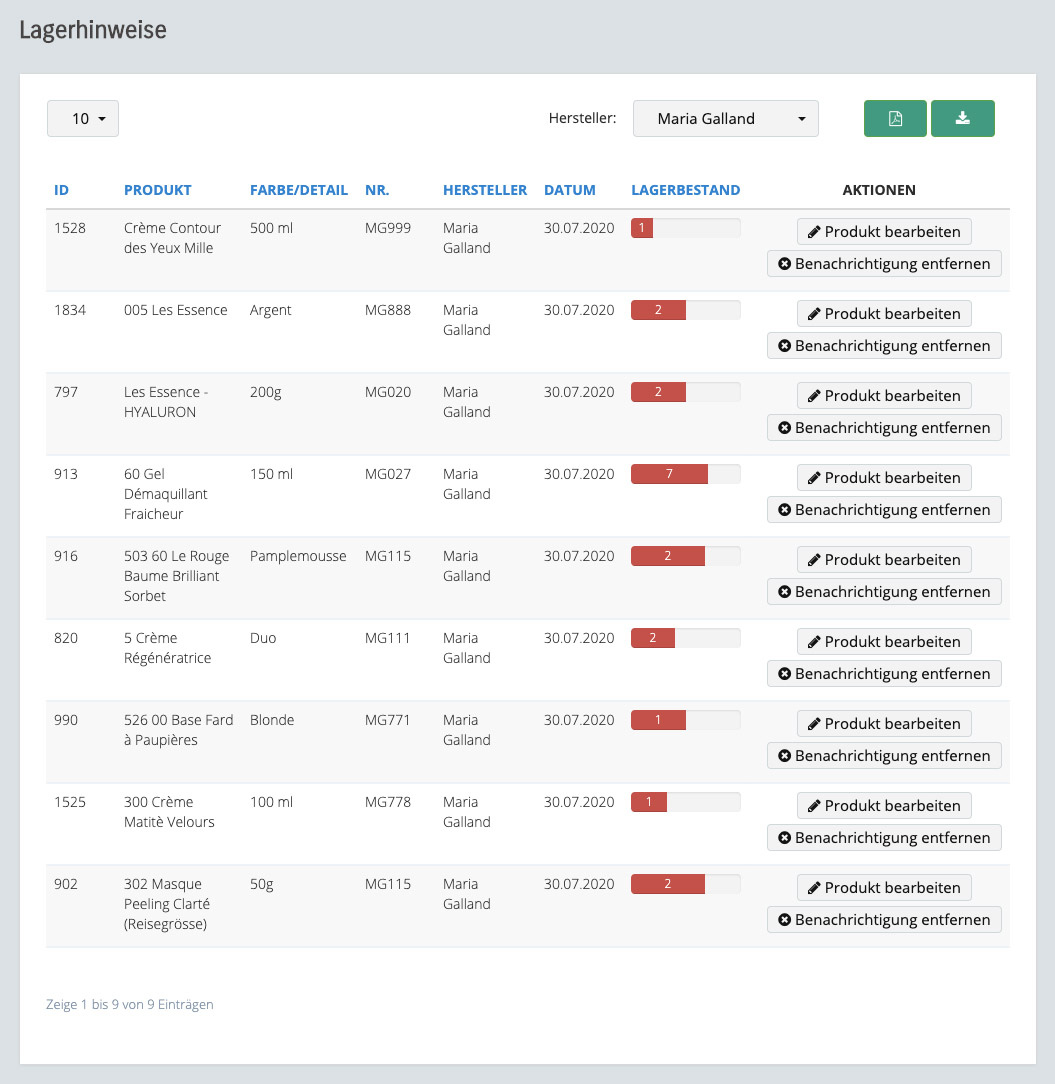
Task: Sort table by Produkt column header
Action: [x=157, y=190]
